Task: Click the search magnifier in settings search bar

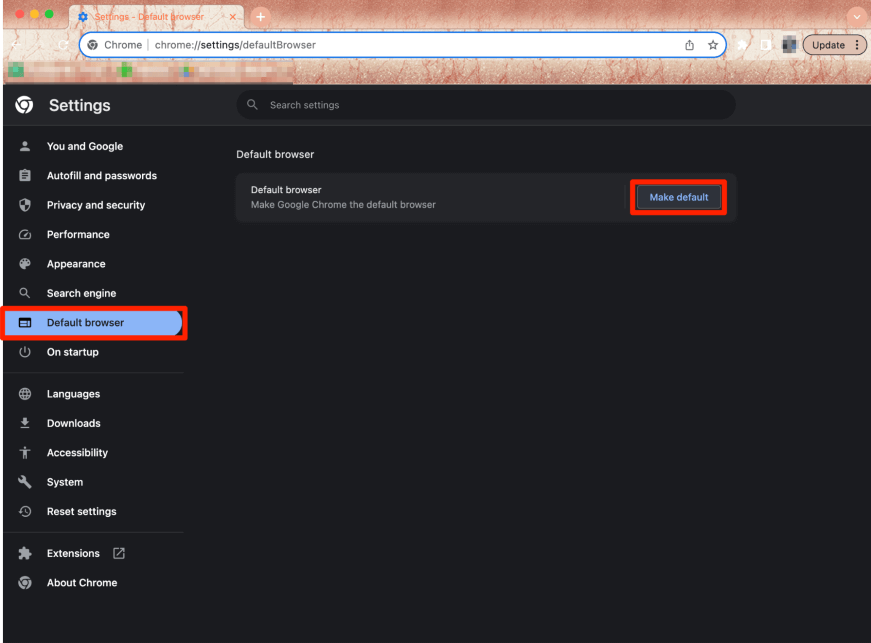Action: coord(252,104)
